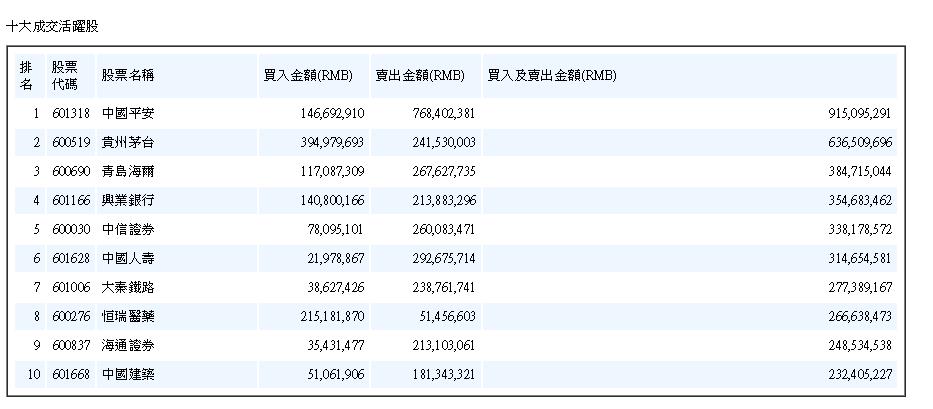
Task: Select the 海通證券 stock name
Action: tap(128, 345)
